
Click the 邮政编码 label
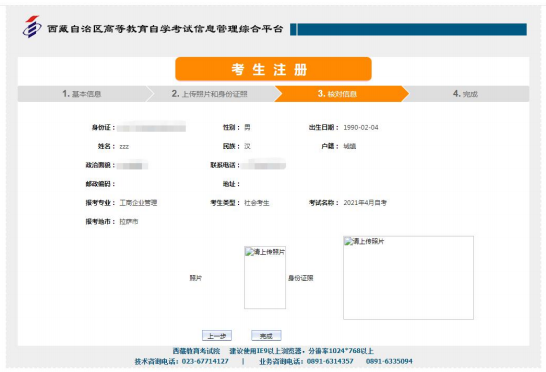100,184
